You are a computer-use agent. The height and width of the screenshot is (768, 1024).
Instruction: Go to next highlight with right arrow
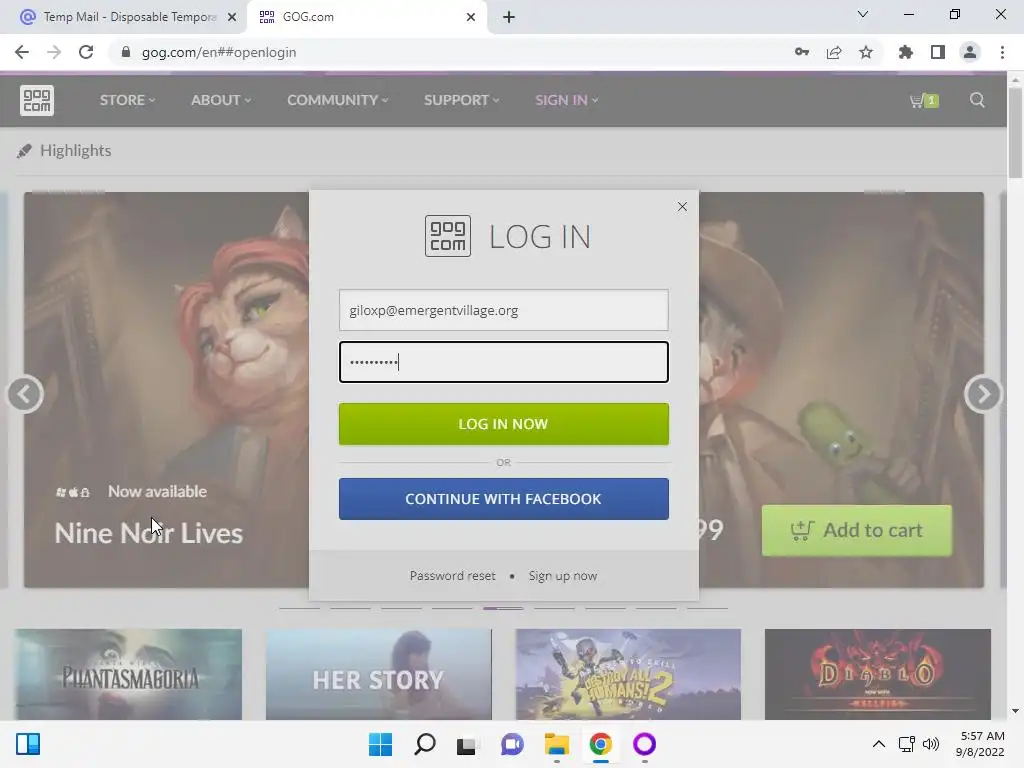pyautogui.click(x=983, y=394)
